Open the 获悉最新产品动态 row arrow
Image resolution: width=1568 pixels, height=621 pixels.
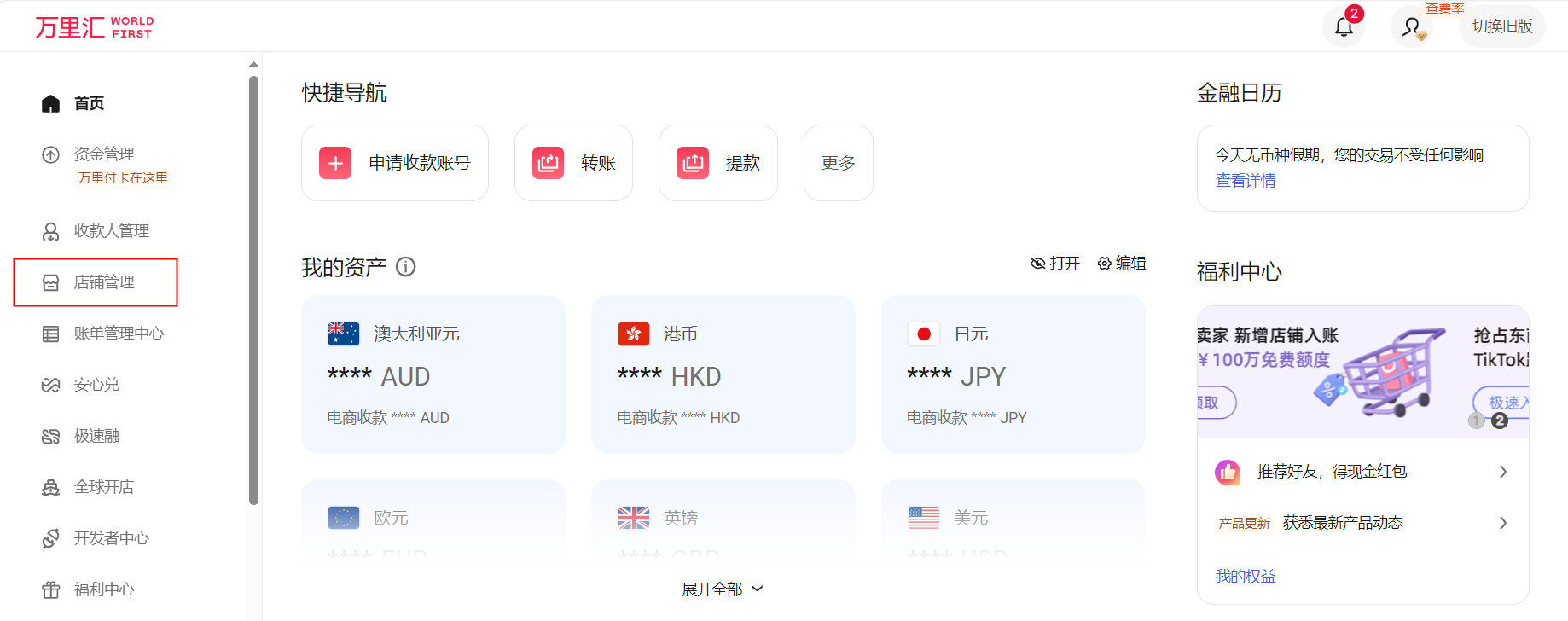1503,523
